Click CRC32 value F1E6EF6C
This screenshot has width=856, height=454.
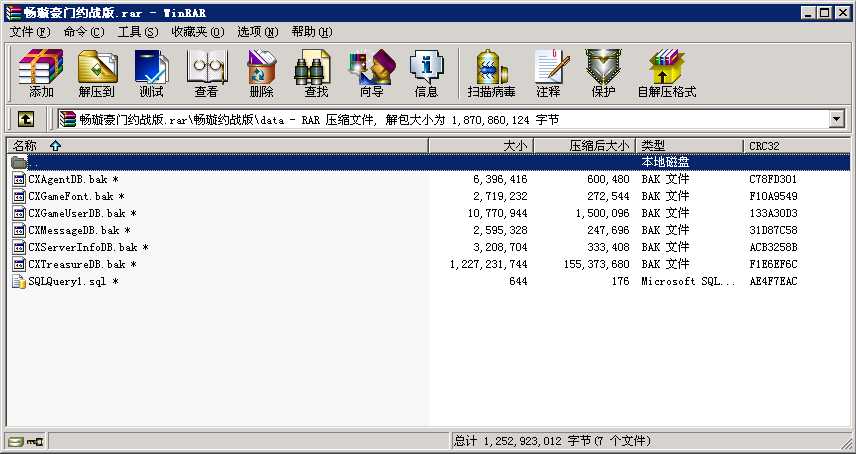click(774, 265)
